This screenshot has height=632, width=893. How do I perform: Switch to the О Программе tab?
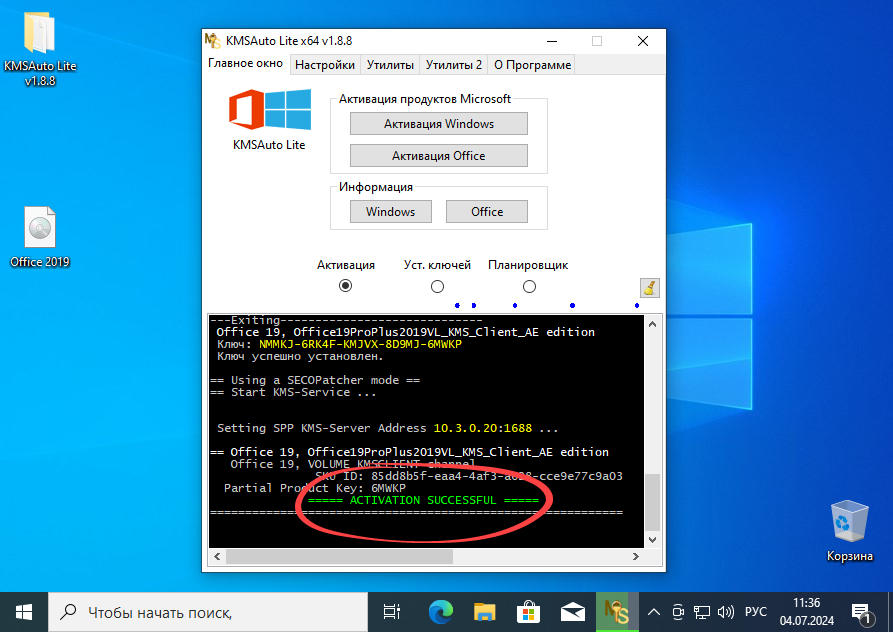pyautogui.click(x=531, y=64)
